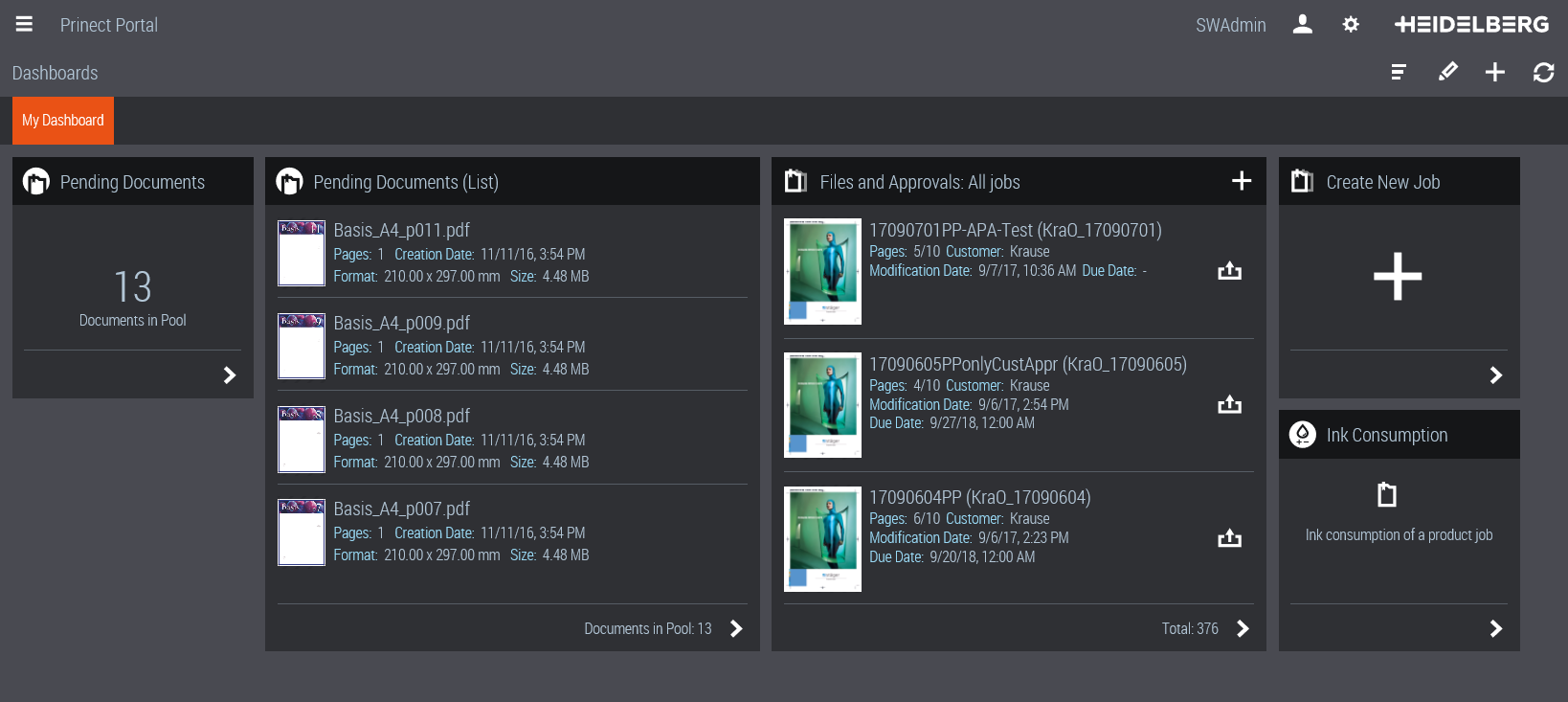Click the large plus to create new job
1568x702 pixels.
point(1398,277)
